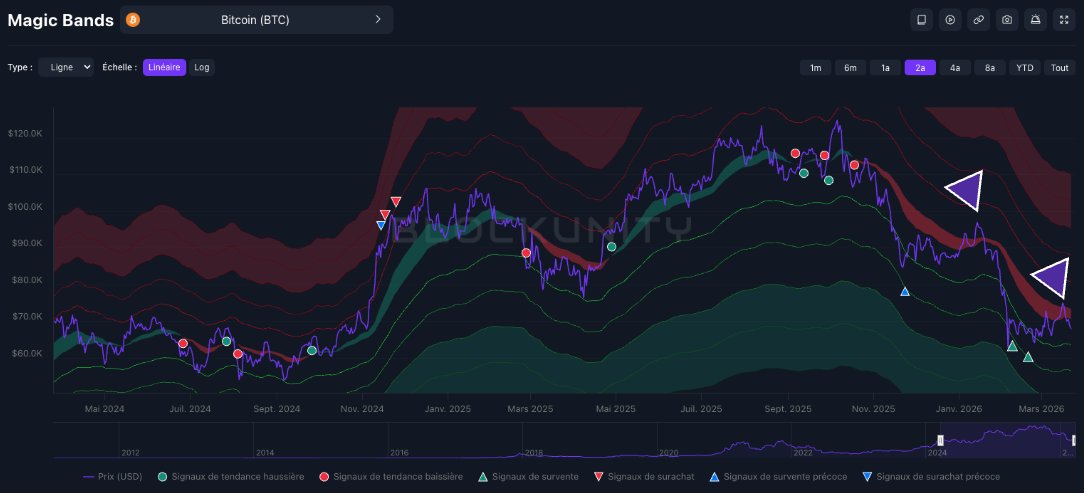The width and height of the screenshot is (1084, 493).
Task: Click red bearish circle near Mars 2025
Action: point(526,253)
